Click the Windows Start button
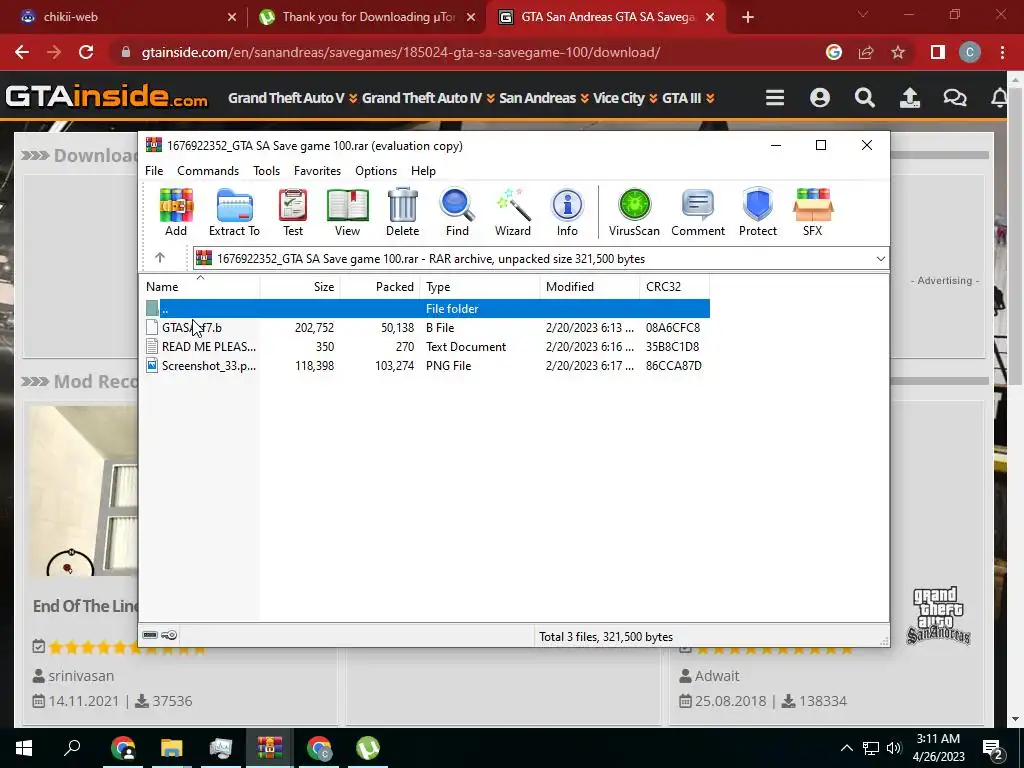Viewport: 1024px width, 768px height. coord(24,748)
